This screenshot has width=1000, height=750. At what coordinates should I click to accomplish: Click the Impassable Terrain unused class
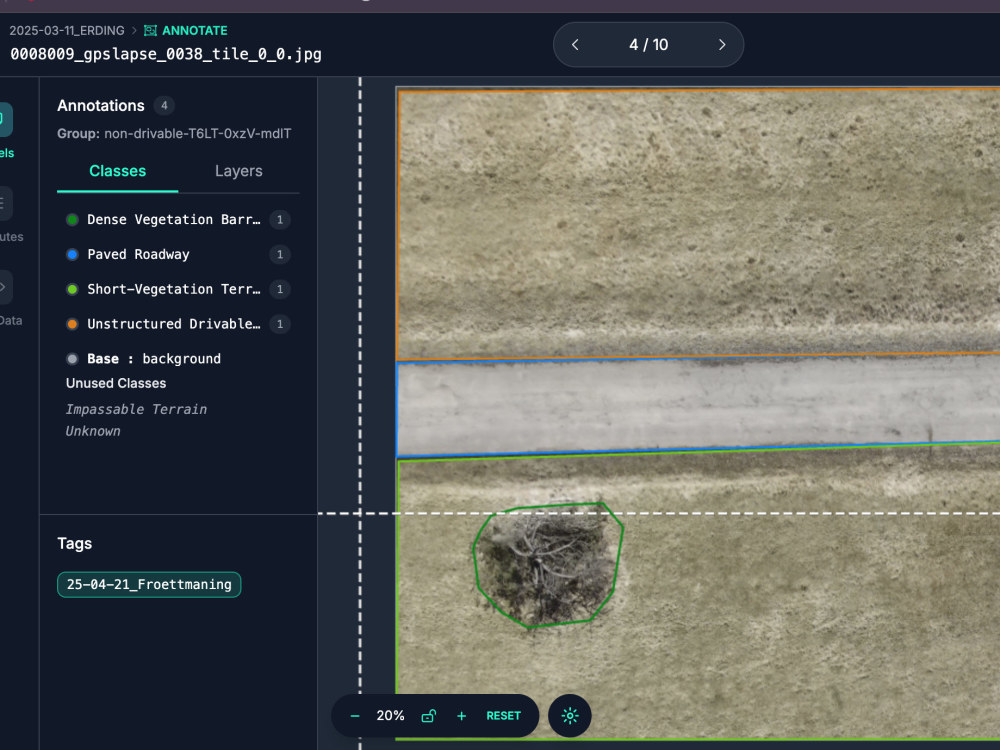[136, 409]
